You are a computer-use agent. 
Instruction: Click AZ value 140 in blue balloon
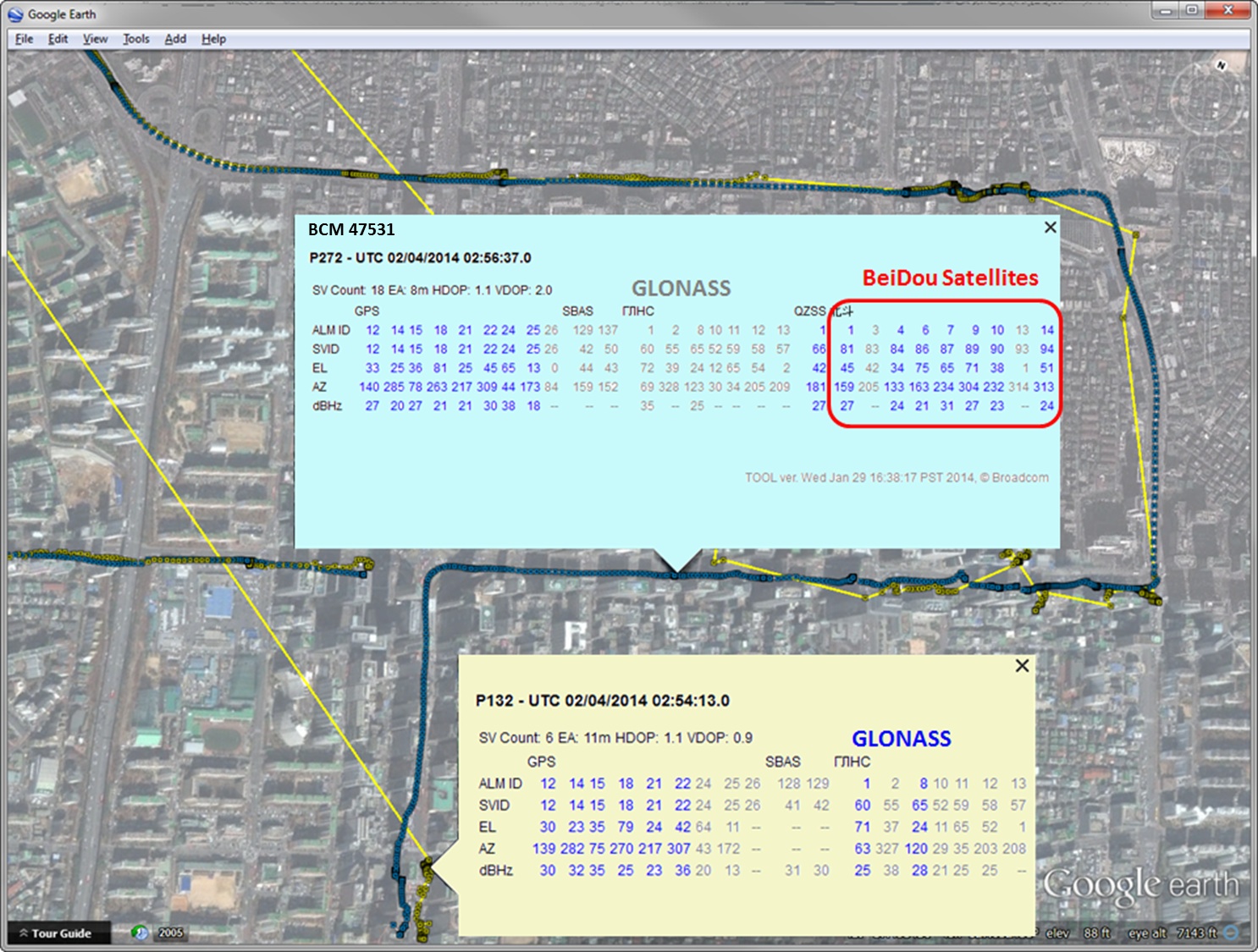[369, 387]
